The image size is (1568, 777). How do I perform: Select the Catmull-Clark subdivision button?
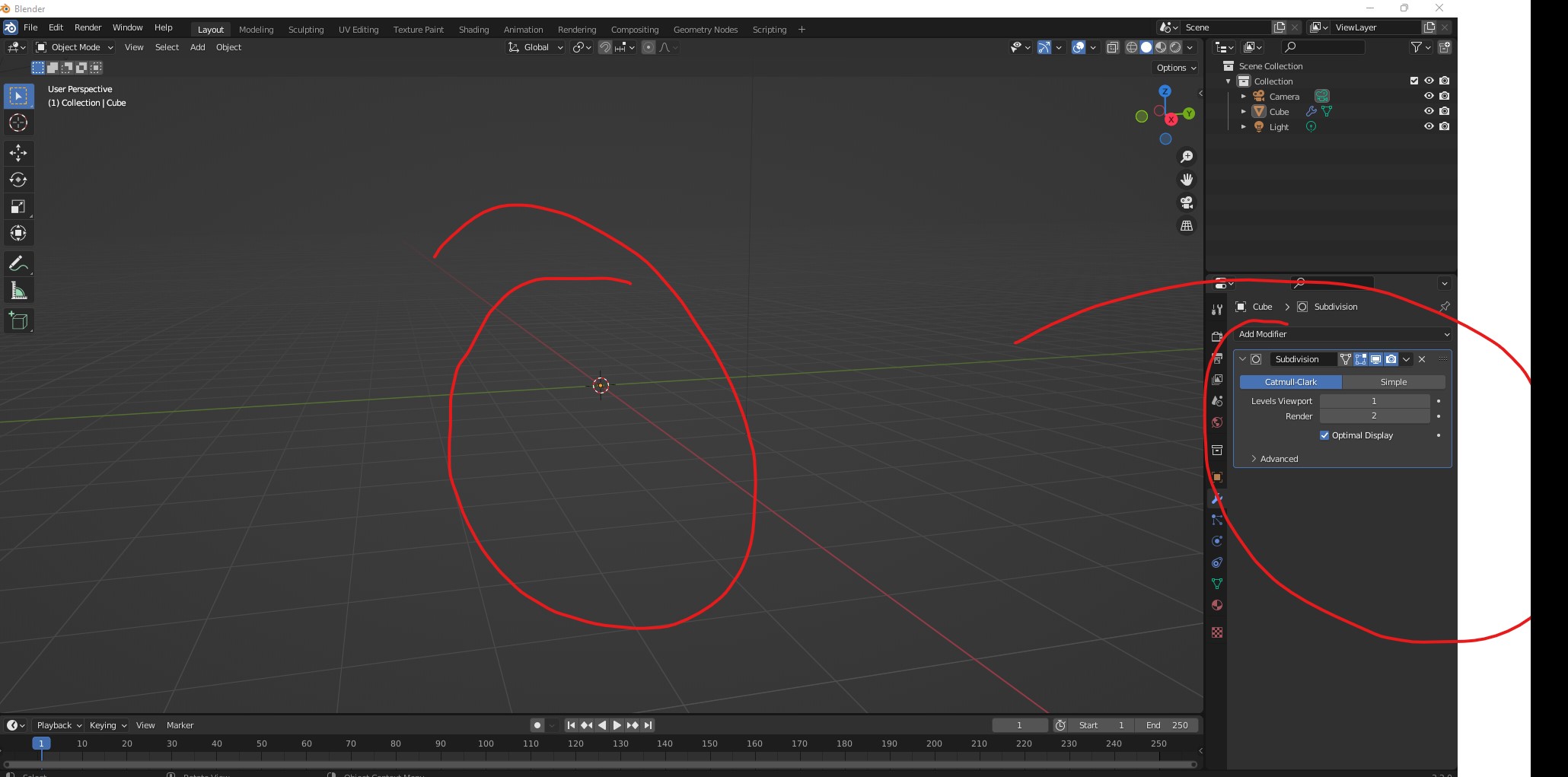coord(1291,382)
